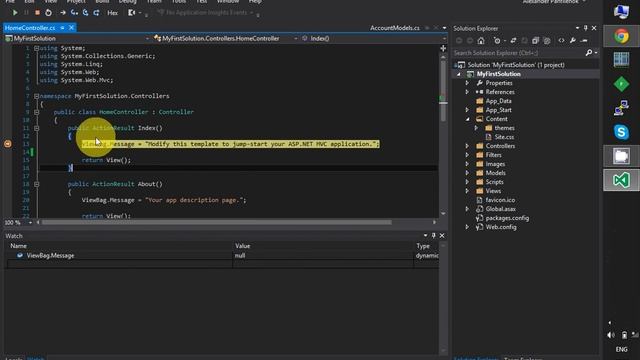Collapse the About() method outline toggle
The height and width of the screenshot is (360, 640).
pyautogui.click(x=36, y=184)
